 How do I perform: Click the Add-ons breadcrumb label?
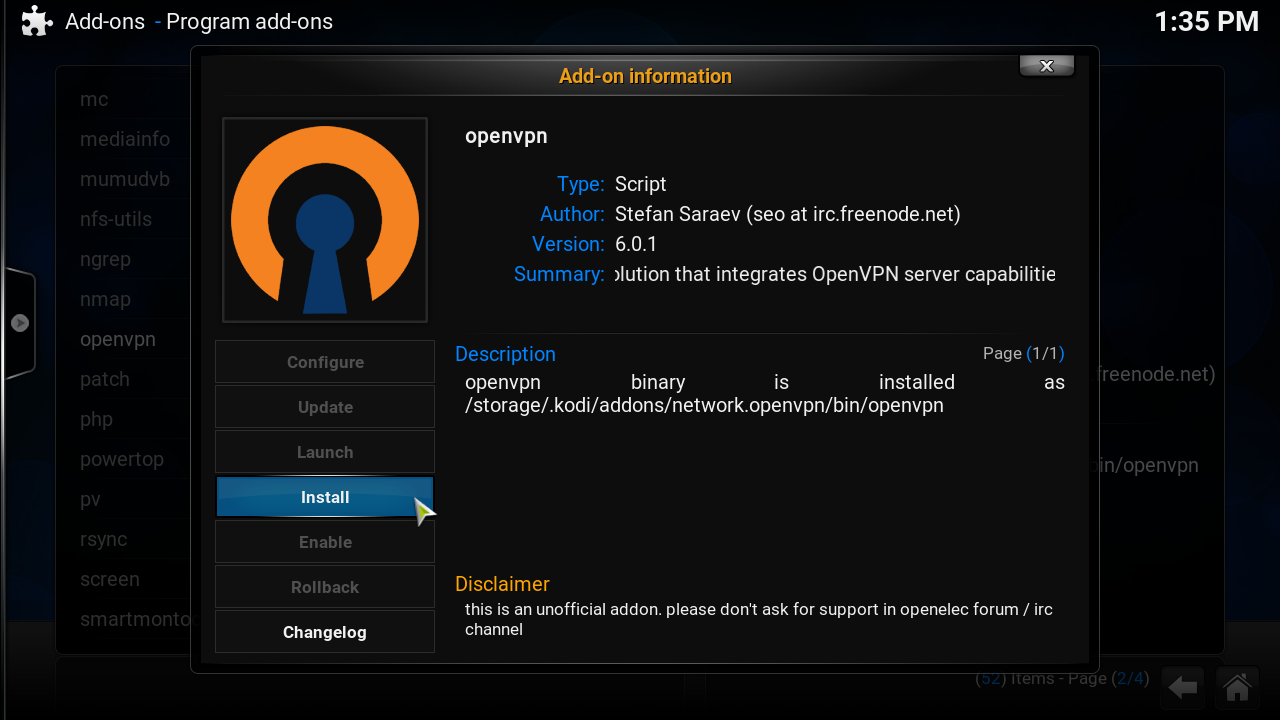click(105, 21)
